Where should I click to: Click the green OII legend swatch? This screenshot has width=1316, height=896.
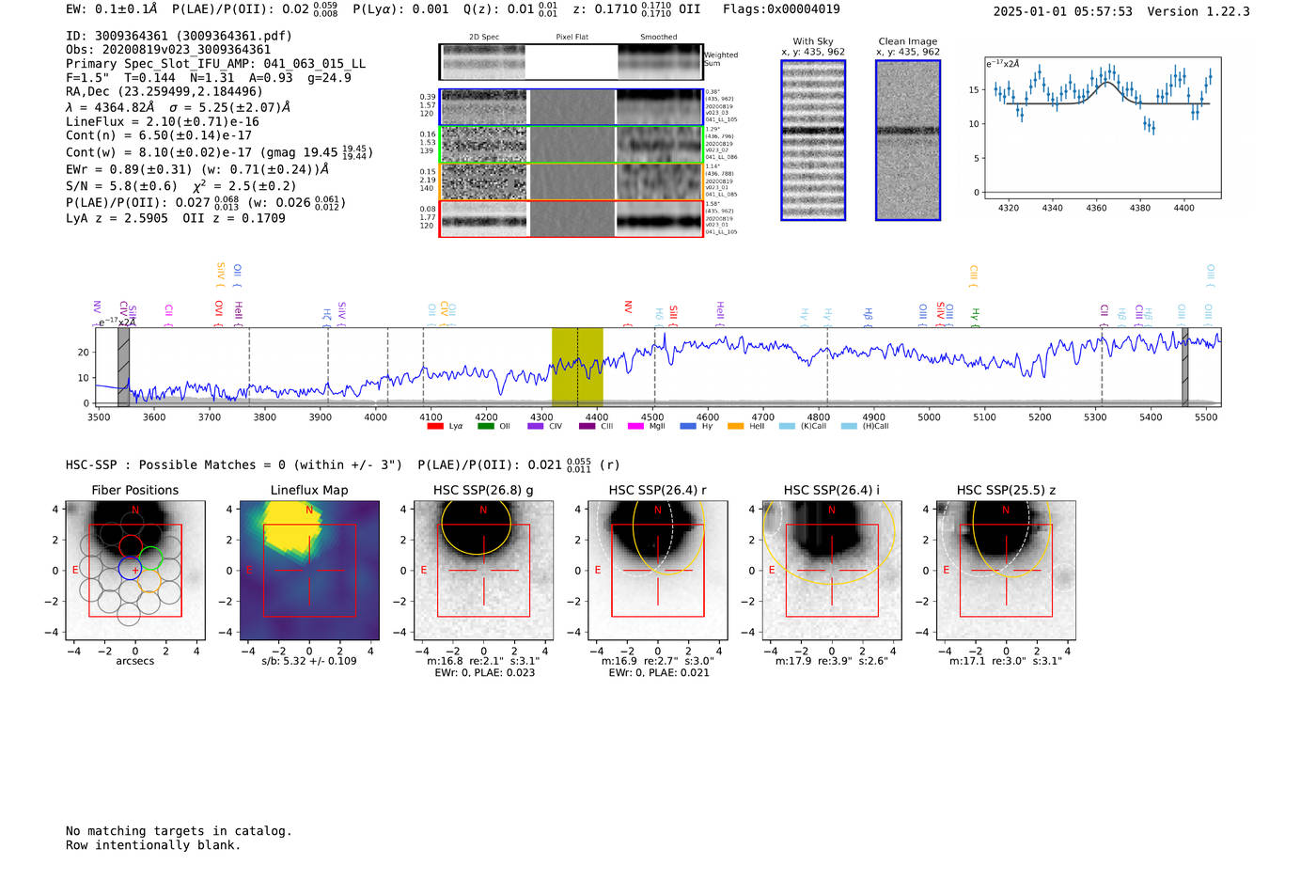point(485,426)
